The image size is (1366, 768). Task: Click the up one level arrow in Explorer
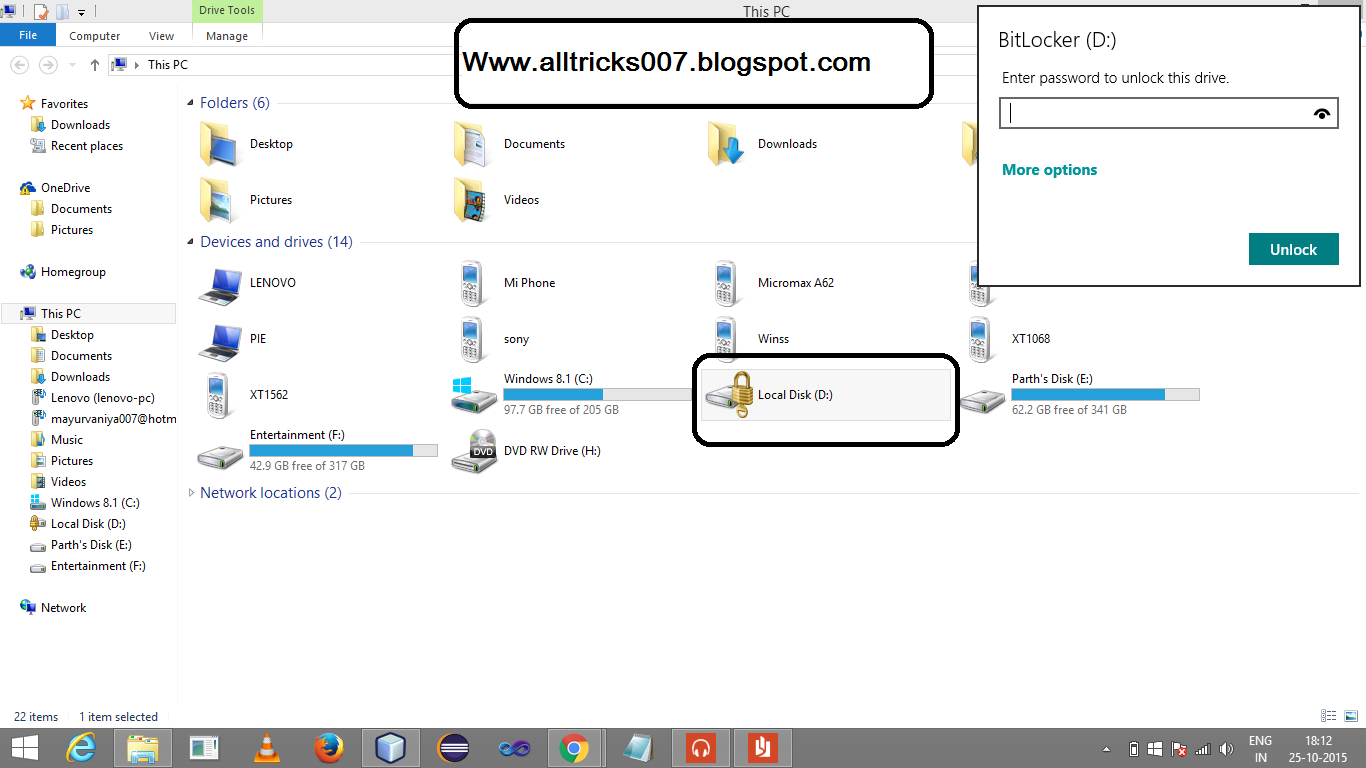(94, 64)
